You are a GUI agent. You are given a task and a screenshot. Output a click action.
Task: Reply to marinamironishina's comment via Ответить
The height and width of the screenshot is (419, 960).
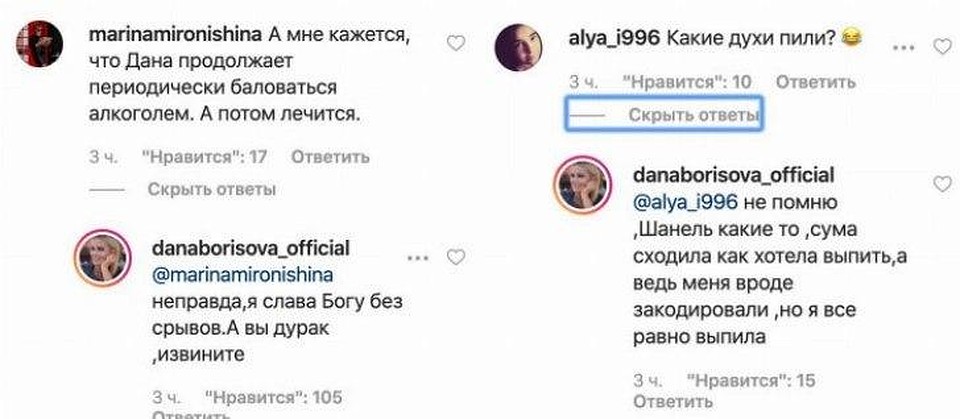(x=330, y=157)
